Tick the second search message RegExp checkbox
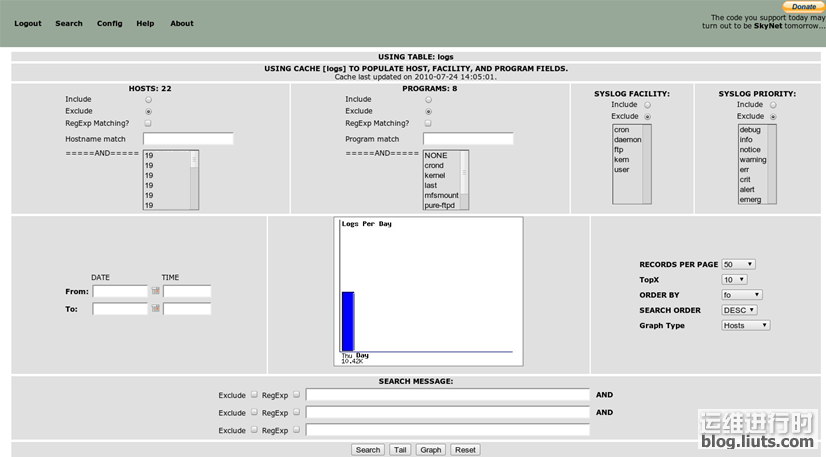The height and width of the screenshot is (457, 826). 296,412
